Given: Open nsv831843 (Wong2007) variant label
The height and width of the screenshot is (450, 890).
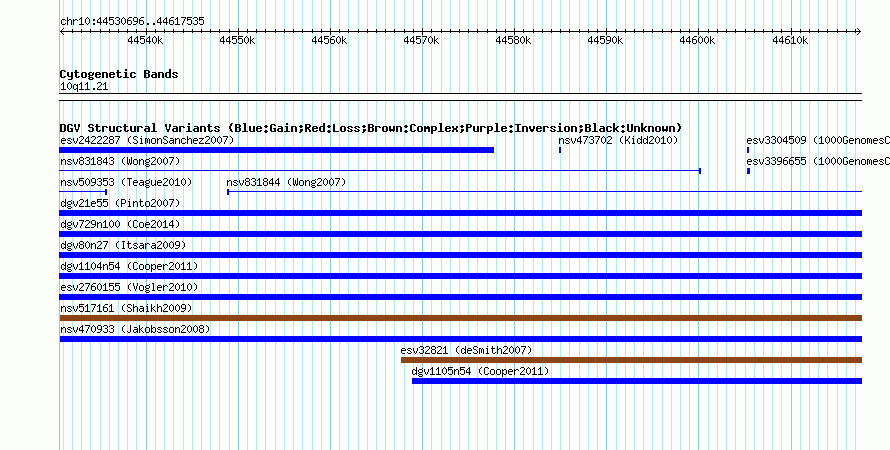Looking at the screenshot, I should click(x=120, y=161).
